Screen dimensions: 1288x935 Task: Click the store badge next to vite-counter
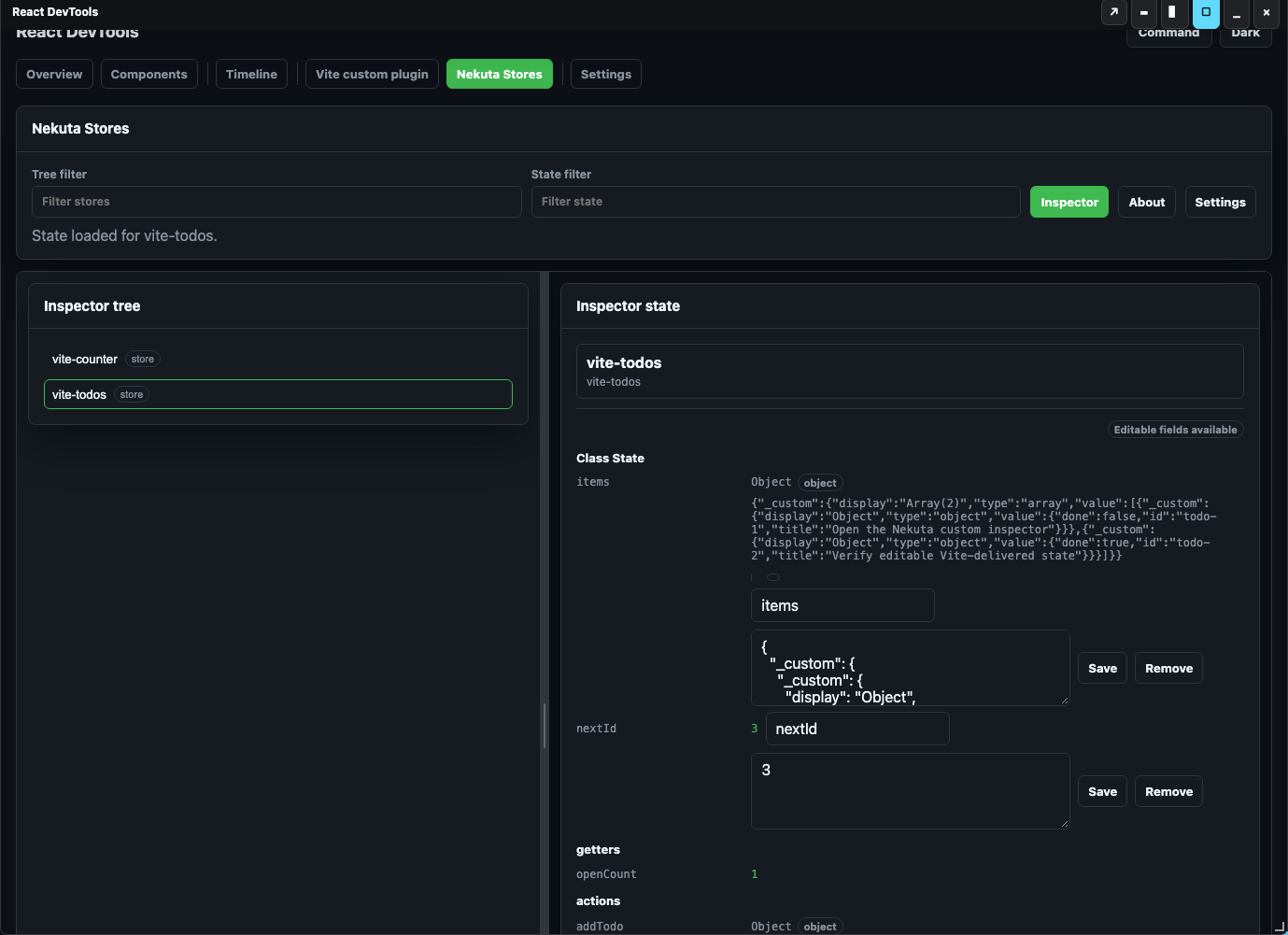click(143, 359)
